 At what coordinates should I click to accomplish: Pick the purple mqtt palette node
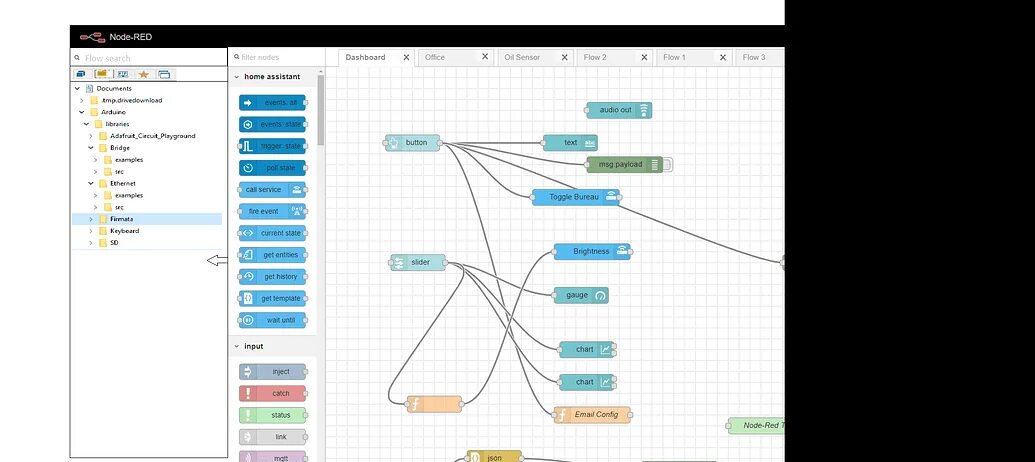point(273,457)
